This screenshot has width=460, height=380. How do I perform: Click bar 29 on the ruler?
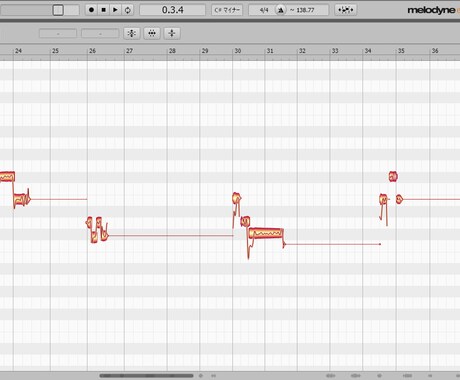click(205, 51)
